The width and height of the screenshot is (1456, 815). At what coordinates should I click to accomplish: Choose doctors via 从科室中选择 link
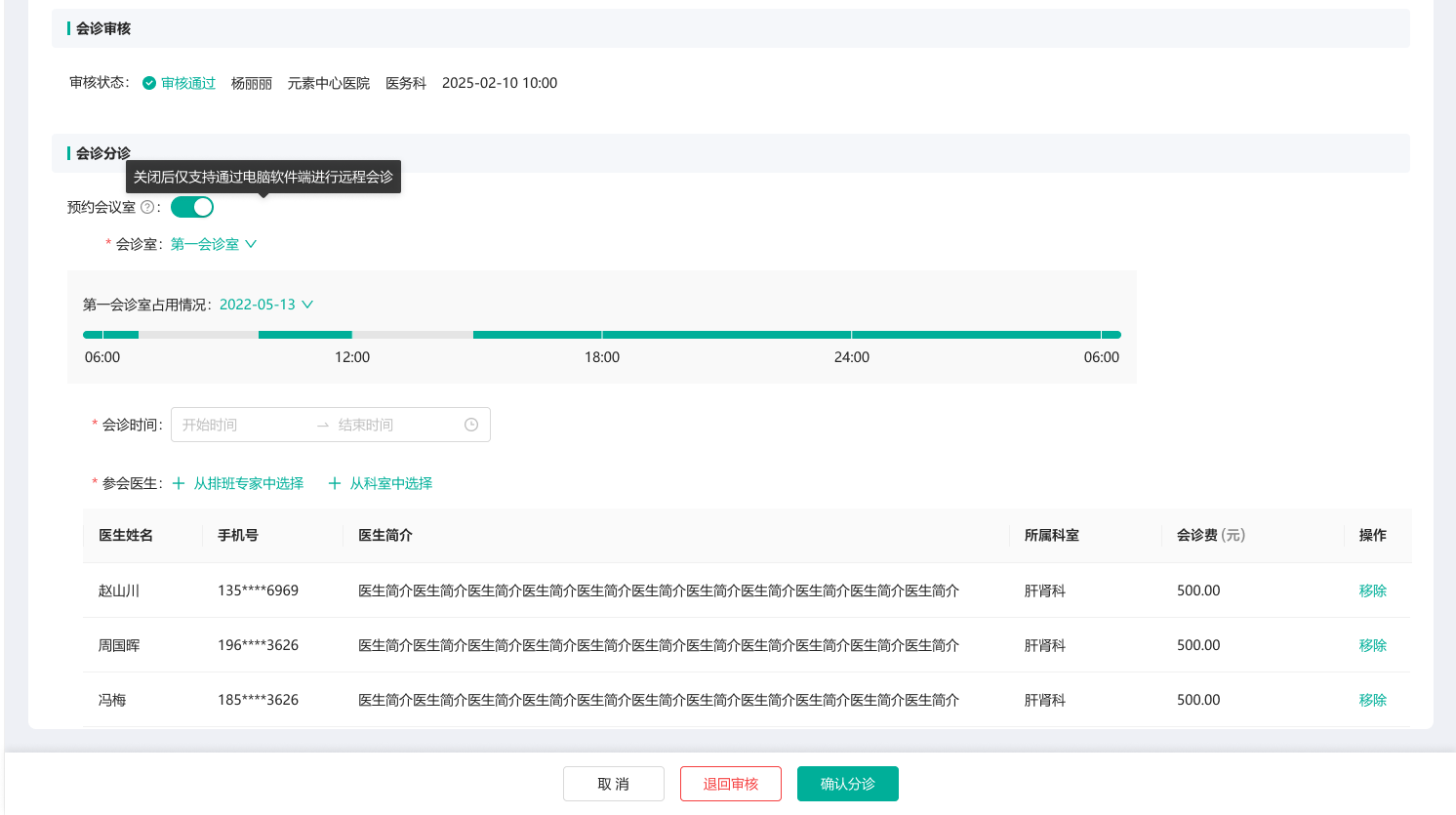click(x=390, y=483)
